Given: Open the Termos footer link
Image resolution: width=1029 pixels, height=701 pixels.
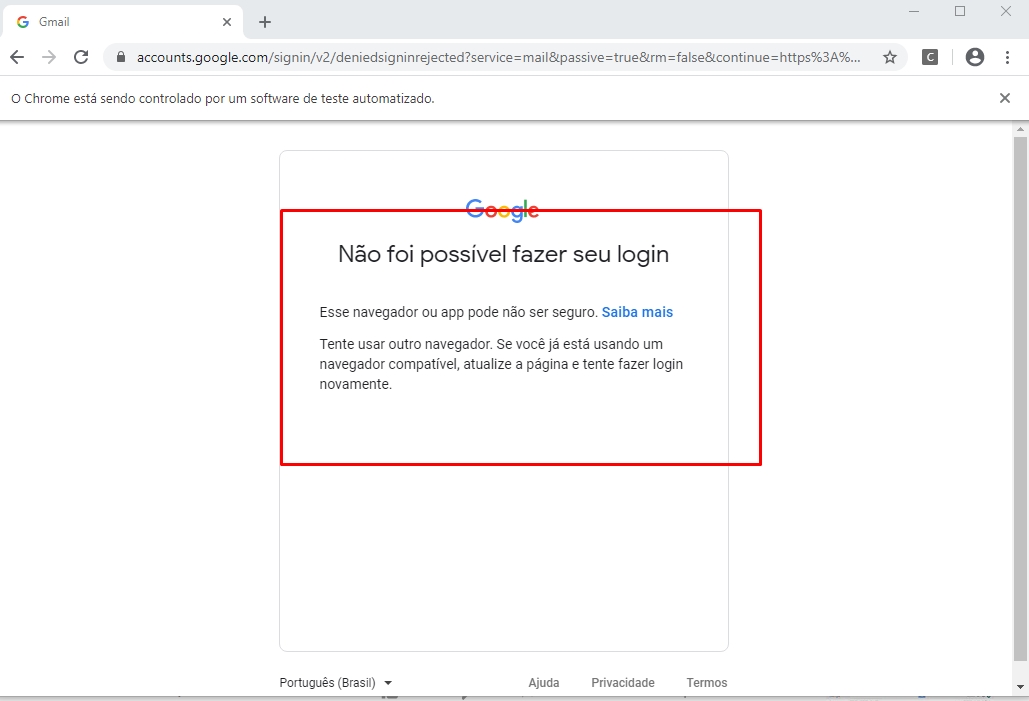Looking at the screenshot, I should point(707,683).
